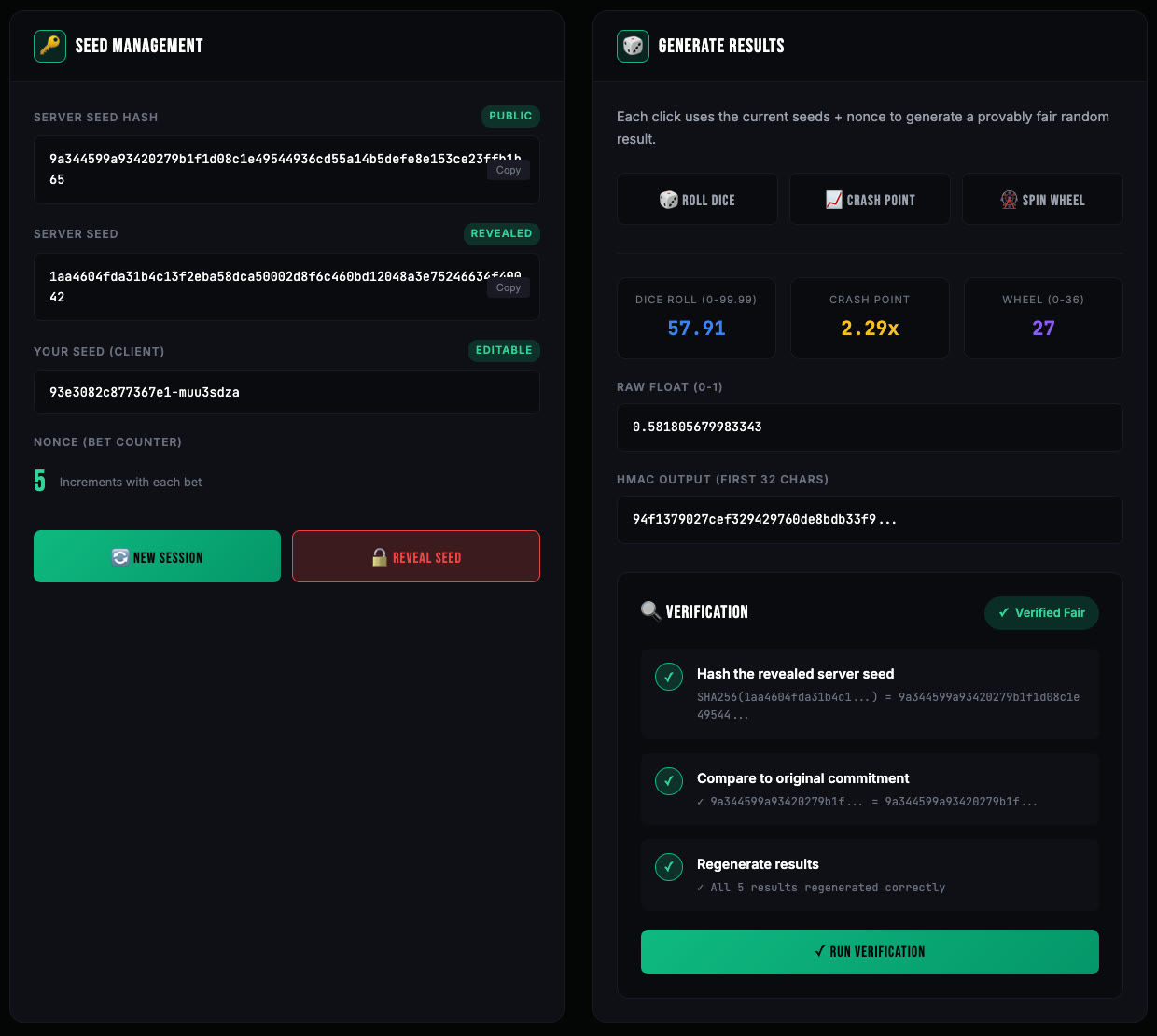Viewport: 1157px width, 1036px height.
Task: Click the 'Compare to original commitment' step title
Action: [802, 778]
